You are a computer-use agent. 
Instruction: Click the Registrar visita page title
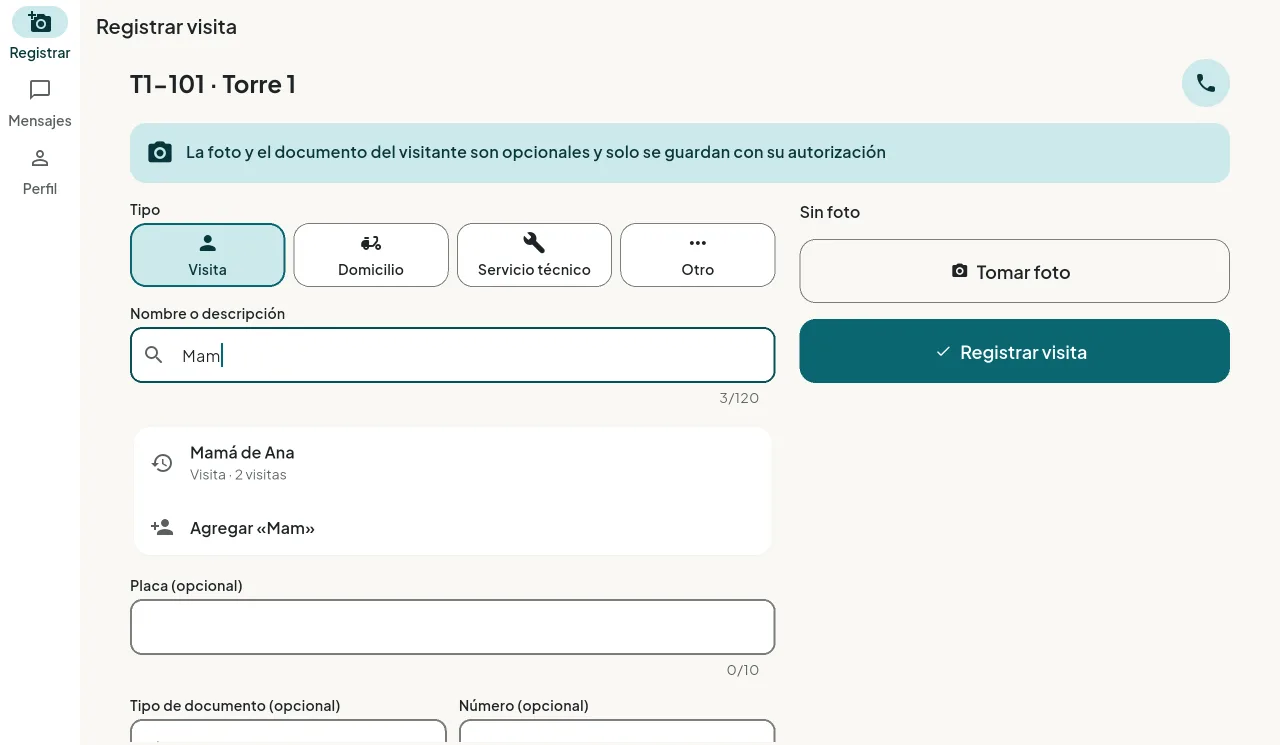coord(166,27)
